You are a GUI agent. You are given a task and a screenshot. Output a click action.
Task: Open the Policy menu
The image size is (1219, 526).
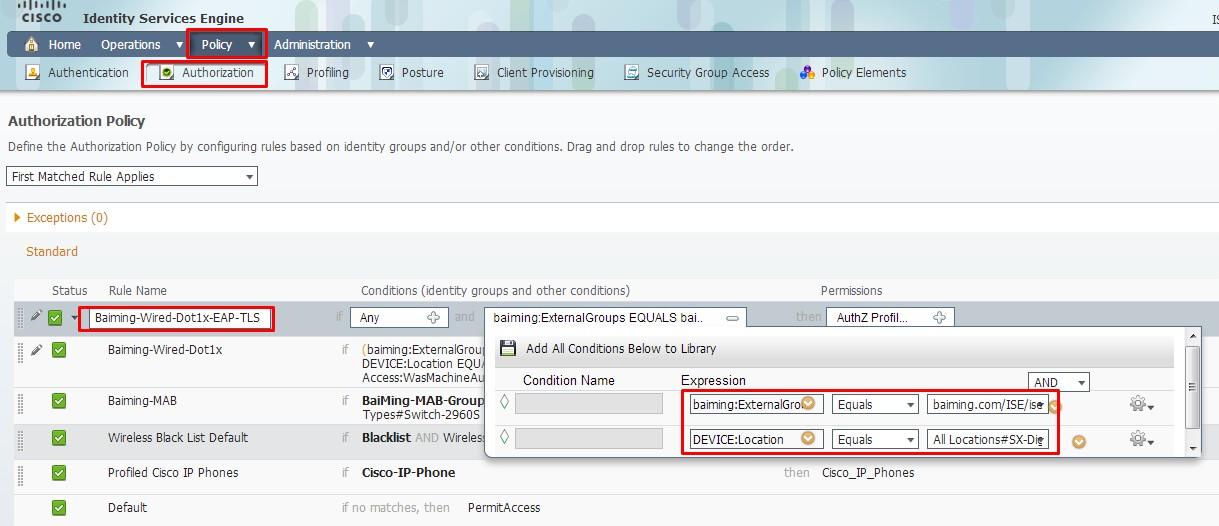click(227, 44)
